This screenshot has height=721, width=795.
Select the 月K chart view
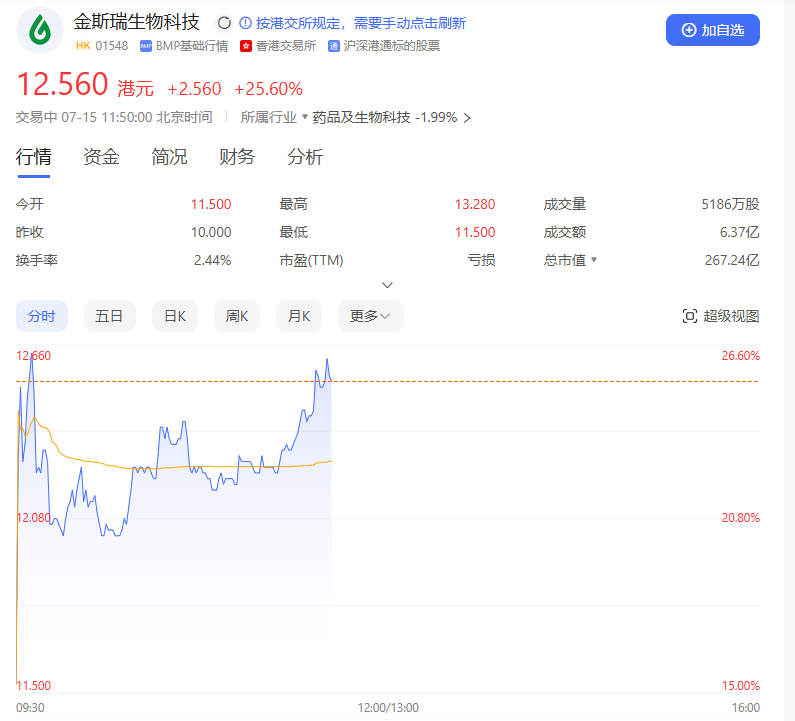tap(299, 316)
